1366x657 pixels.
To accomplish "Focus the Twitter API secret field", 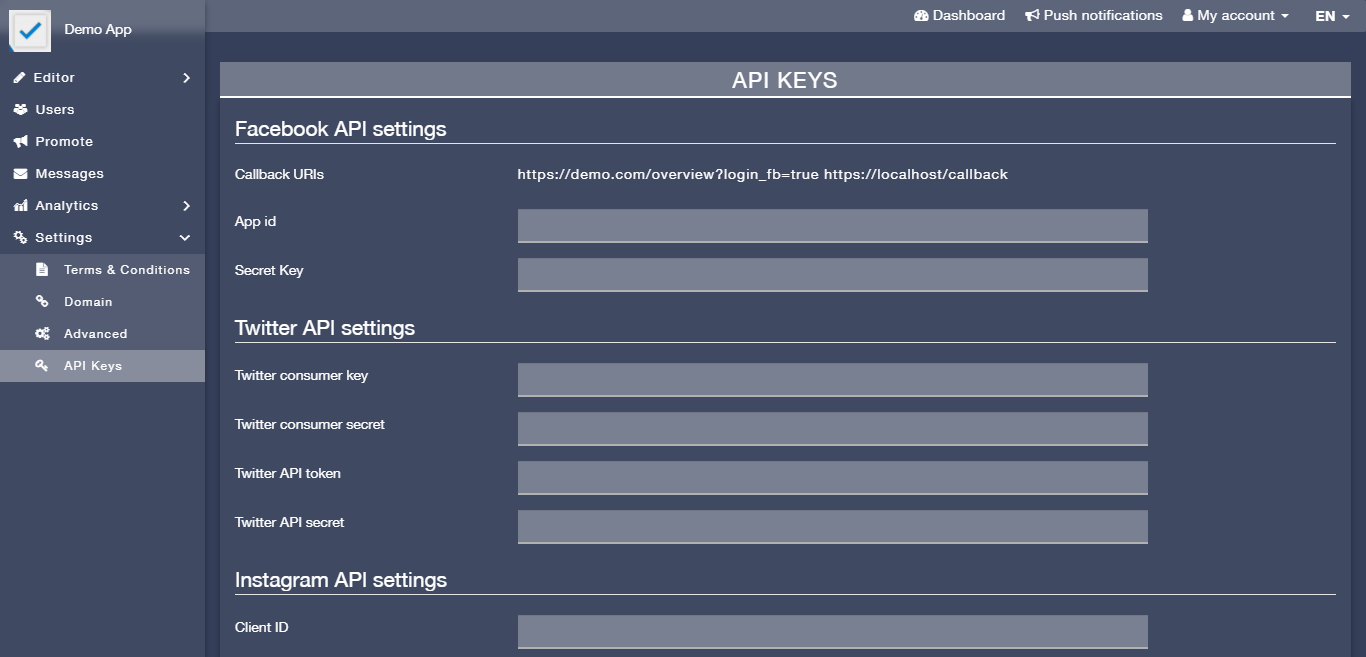I will (833, 527).
